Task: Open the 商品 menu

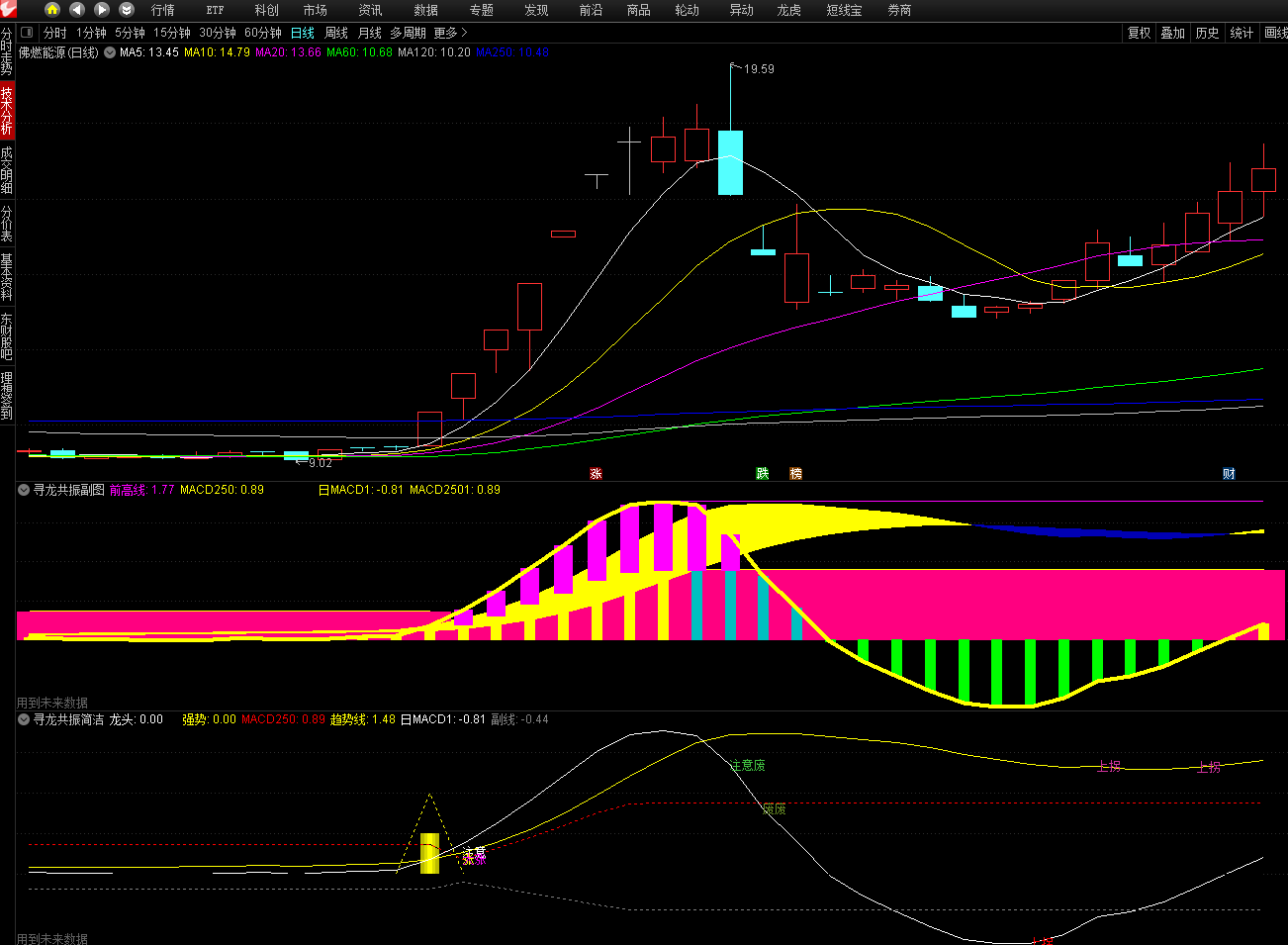Action: (639, 10)
